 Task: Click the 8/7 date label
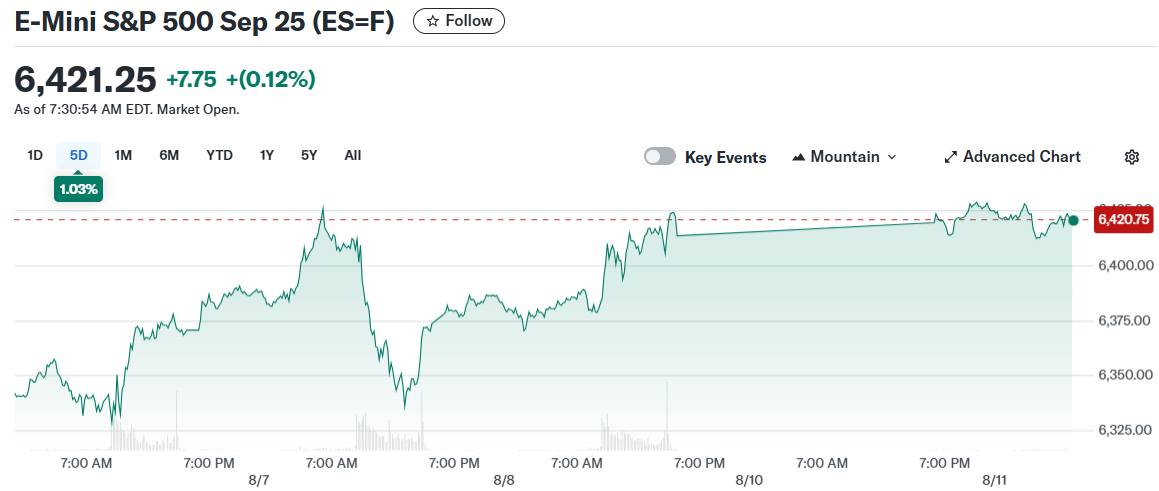click(x=258, y=480)
